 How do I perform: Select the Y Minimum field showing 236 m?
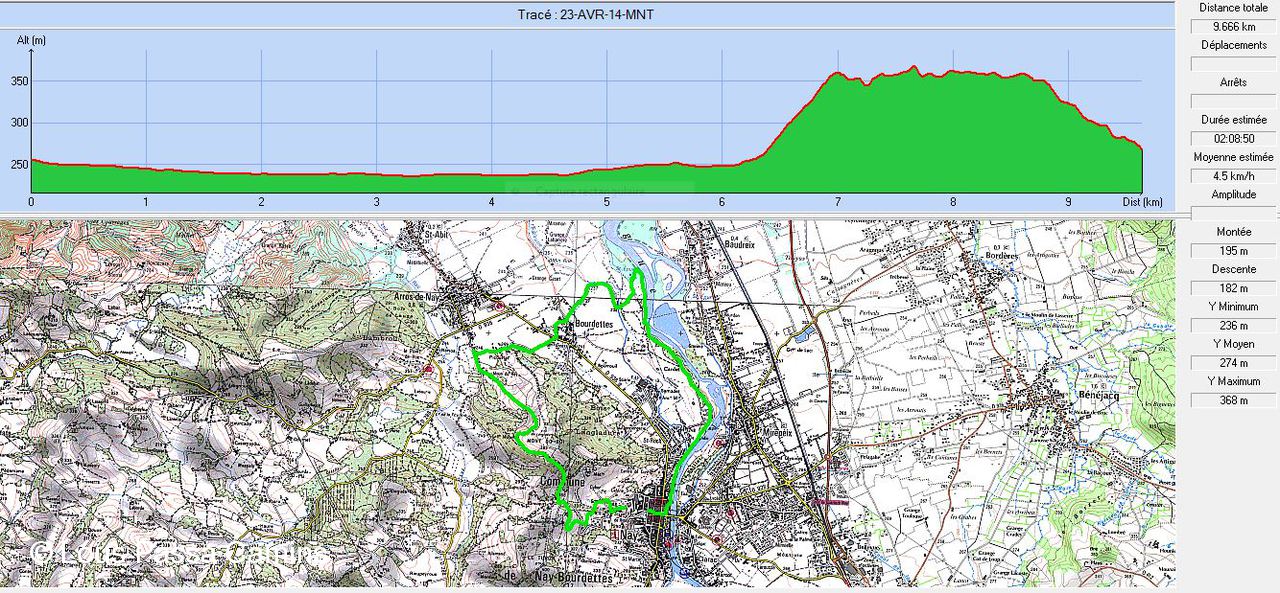point(1232,326)
